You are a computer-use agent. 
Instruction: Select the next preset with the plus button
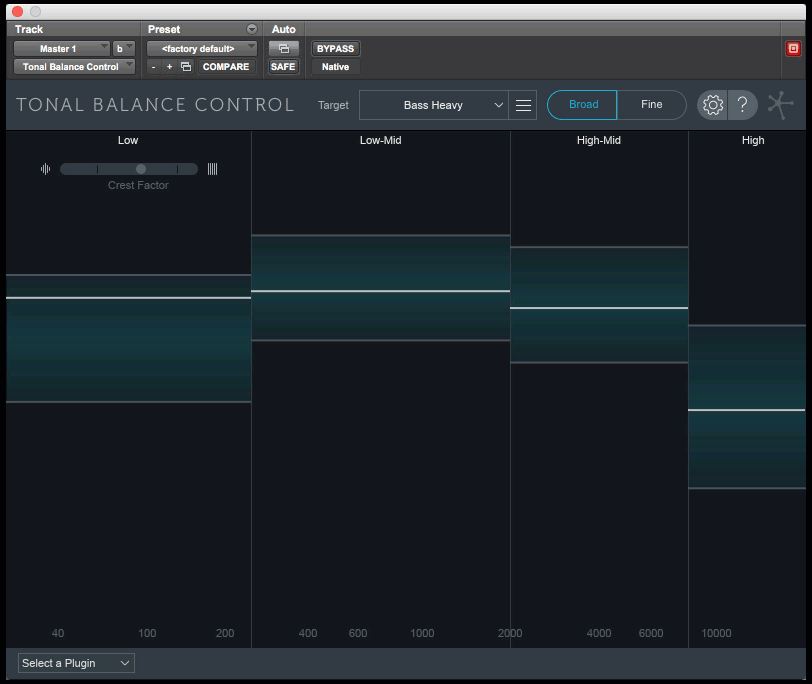coord(169,67)
